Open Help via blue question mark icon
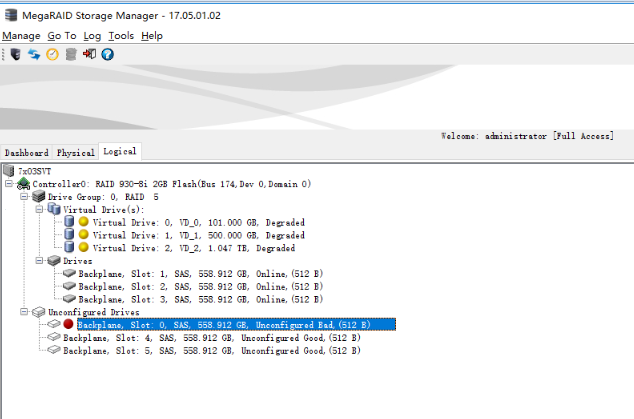634x419 pixels. click(107, 54)
